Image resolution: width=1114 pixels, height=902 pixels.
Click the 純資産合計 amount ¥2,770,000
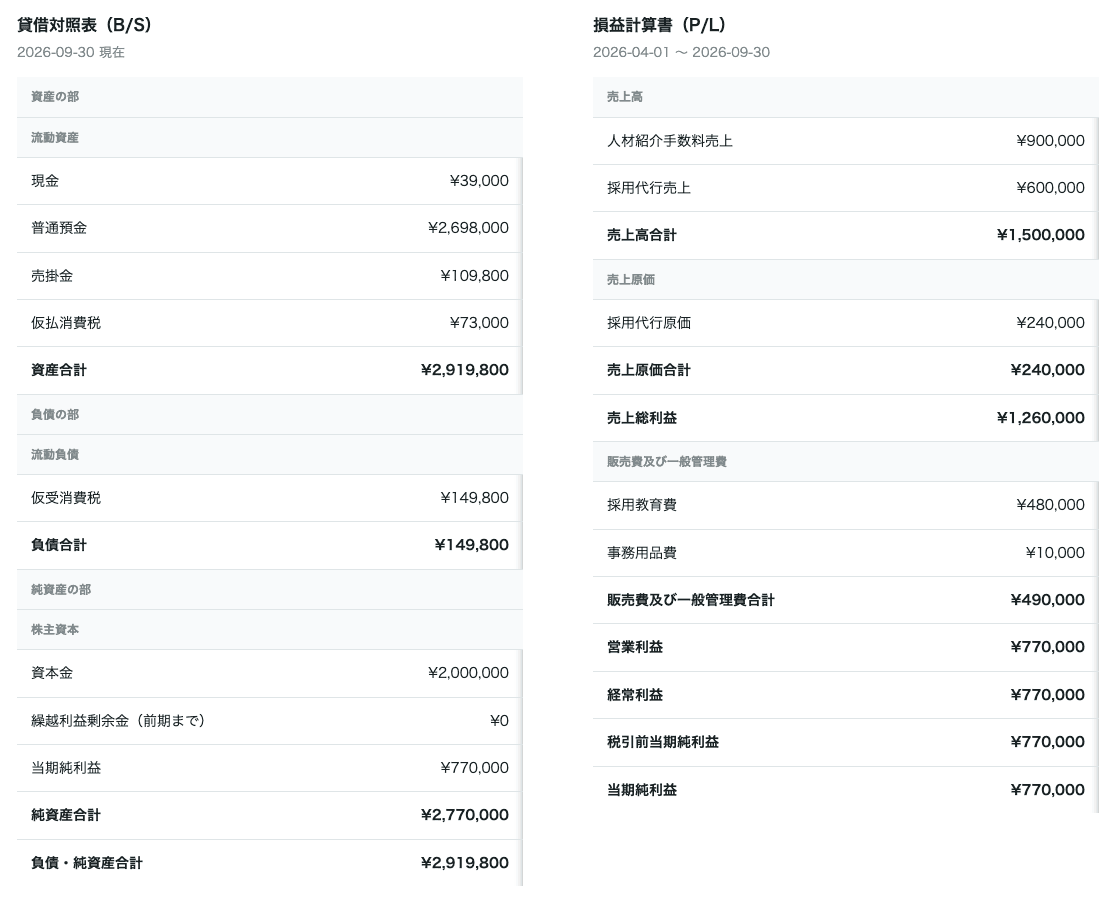[x=465, y=815]
